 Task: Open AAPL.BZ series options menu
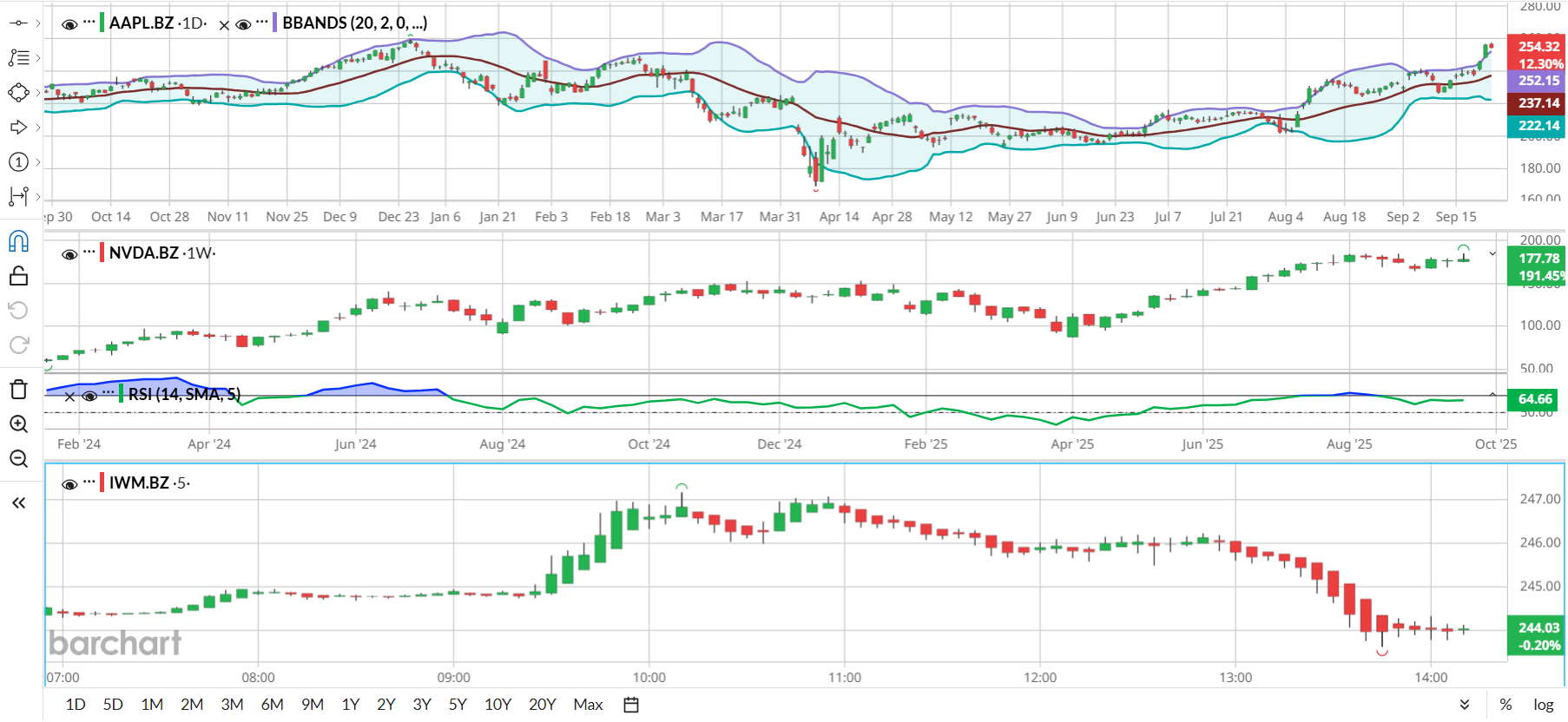pyautogui.click(x=89, y=22)
